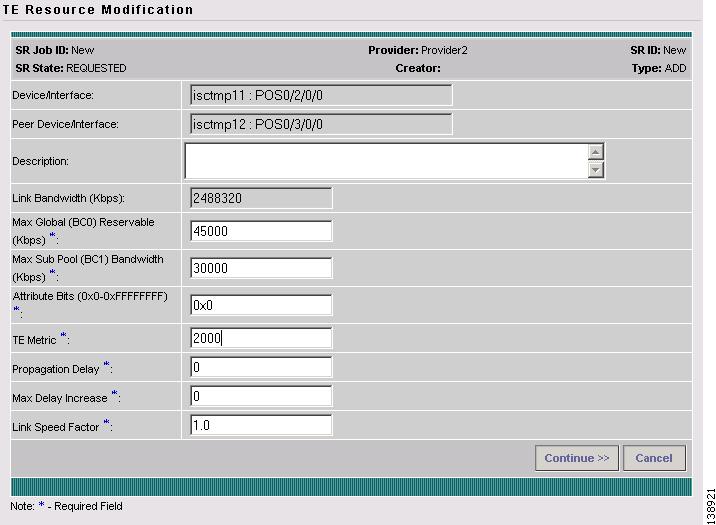Focus the Max Sub Pool (BC1) Bandwidth field
Image resolution: width=716 pixels, height=525 pixels.
(261, 268)
